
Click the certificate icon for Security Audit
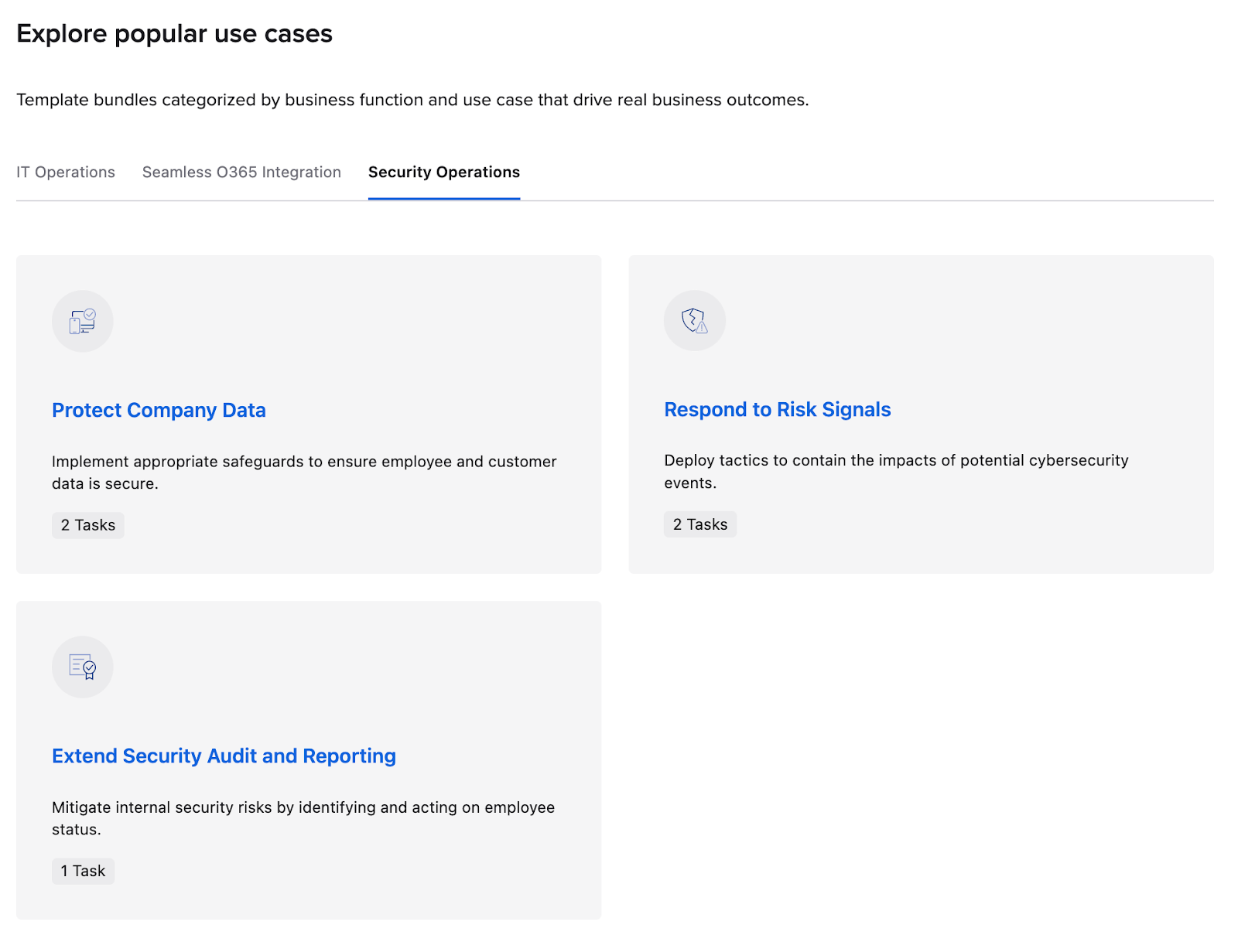coord(82,667)
